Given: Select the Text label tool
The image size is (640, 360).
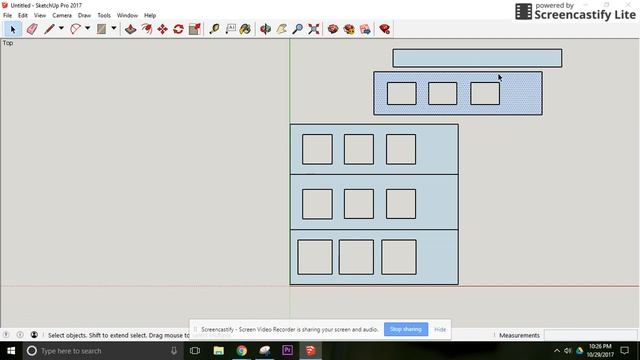Looking at the screenshot, I should tap(231, 29).
